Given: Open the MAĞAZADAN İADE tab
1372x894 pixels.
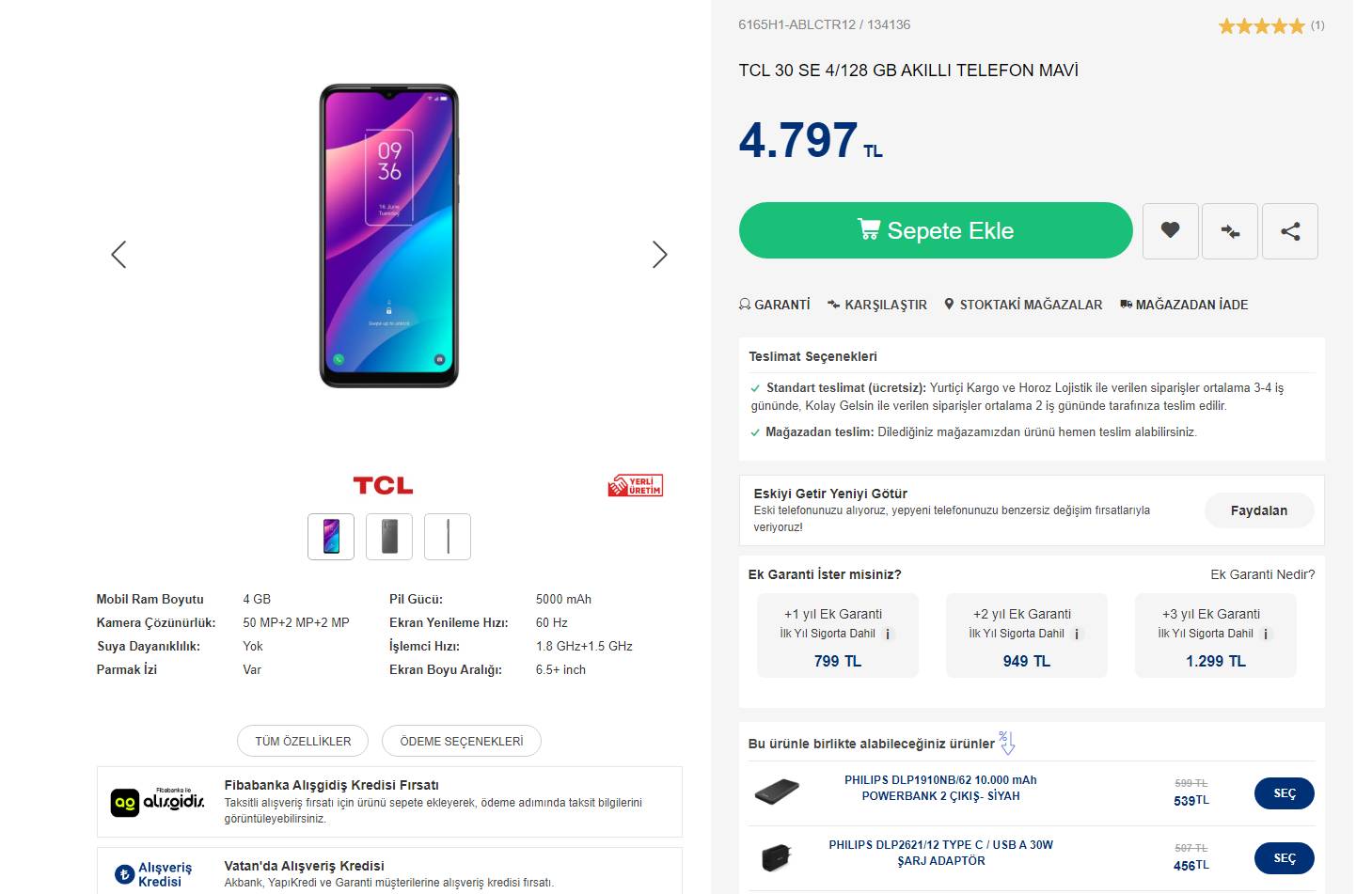Looking at the screenshot, I should (1184, 305).
